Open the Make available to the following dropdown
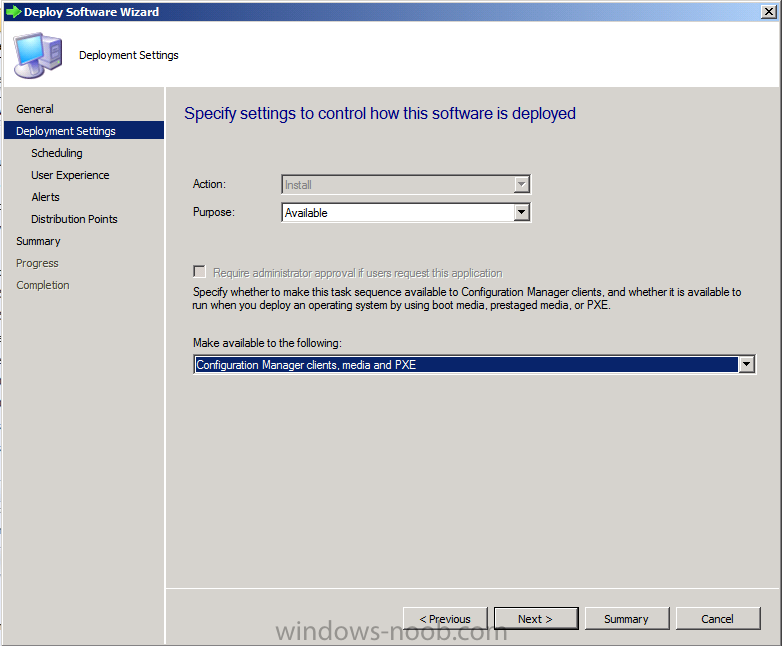 coord(745,365)
